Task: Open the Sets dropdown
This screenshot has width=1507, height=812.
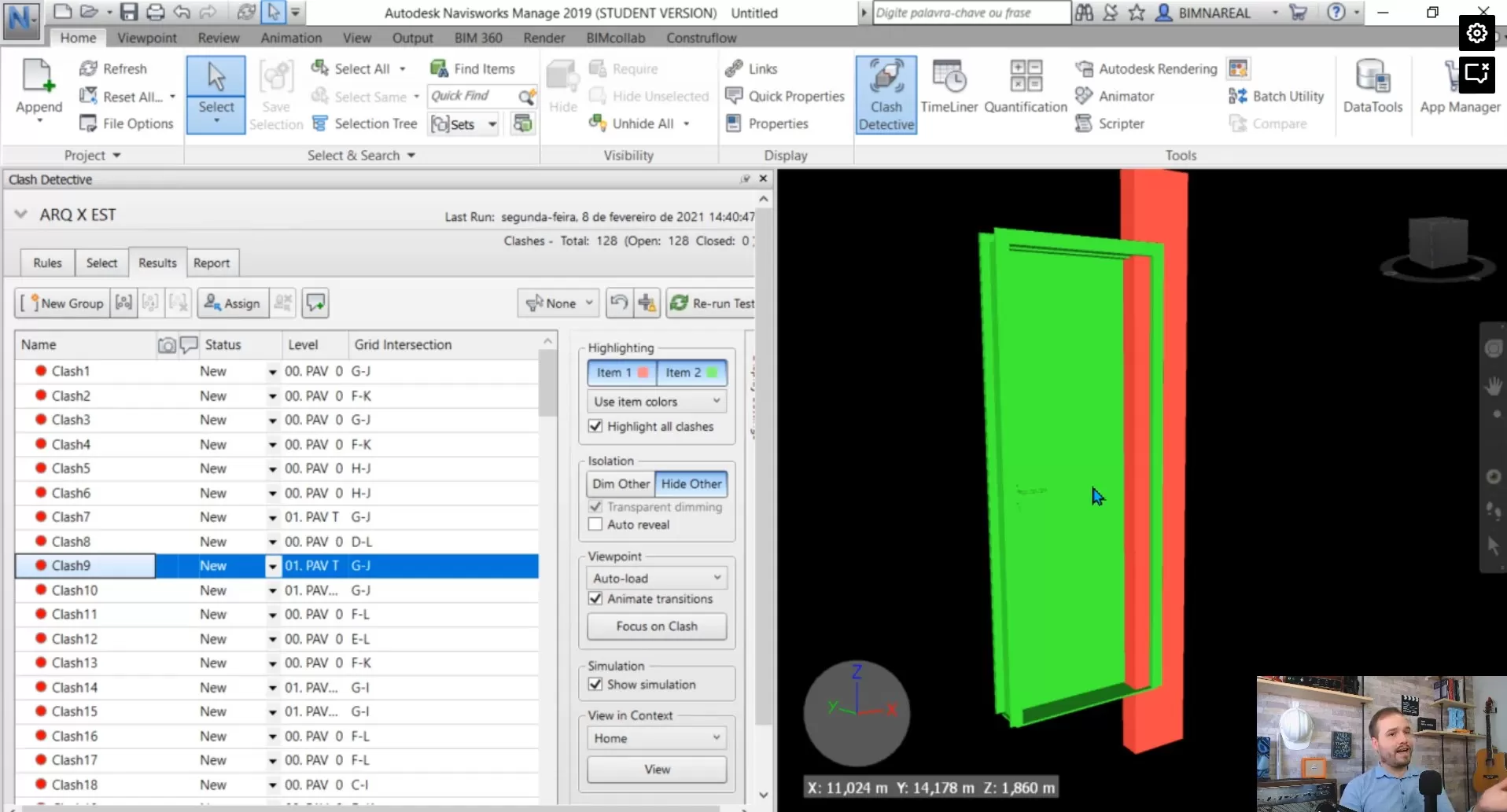Action: pos(464,123)
